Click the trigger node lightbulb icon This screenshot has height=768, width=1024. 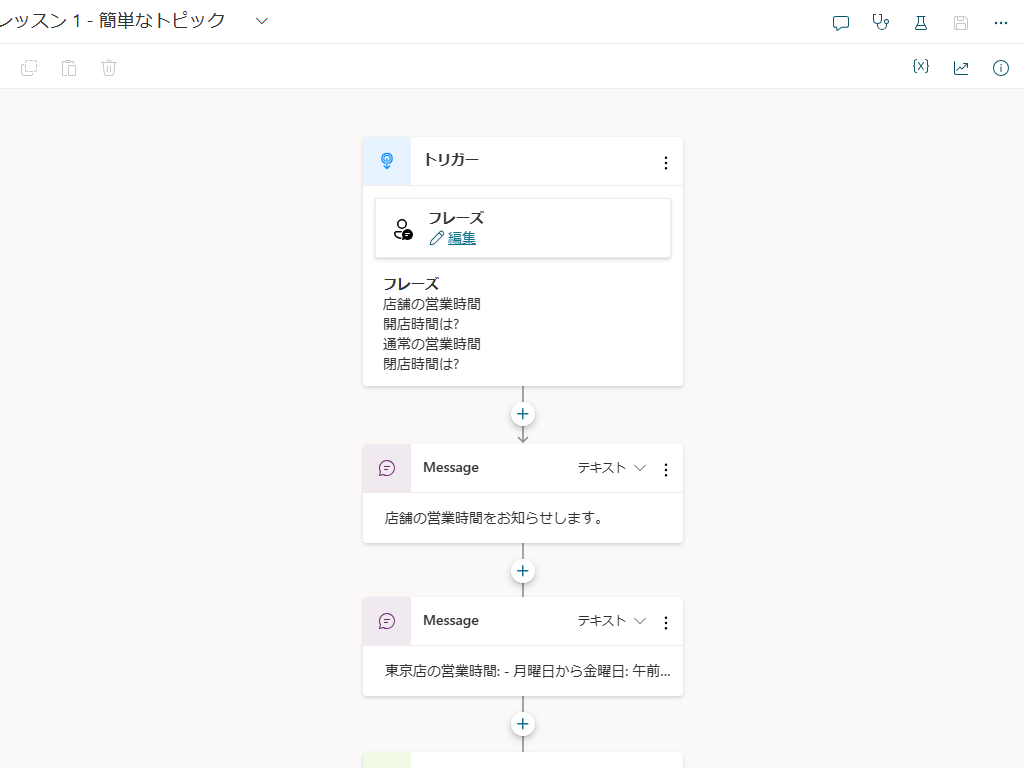(386, 160)
